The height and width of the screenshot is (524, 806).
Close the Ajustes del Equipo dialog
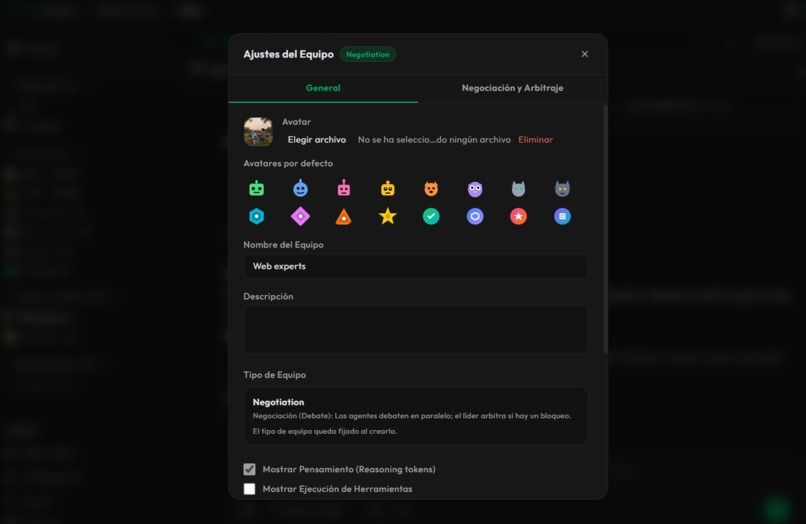click(584, 54)
